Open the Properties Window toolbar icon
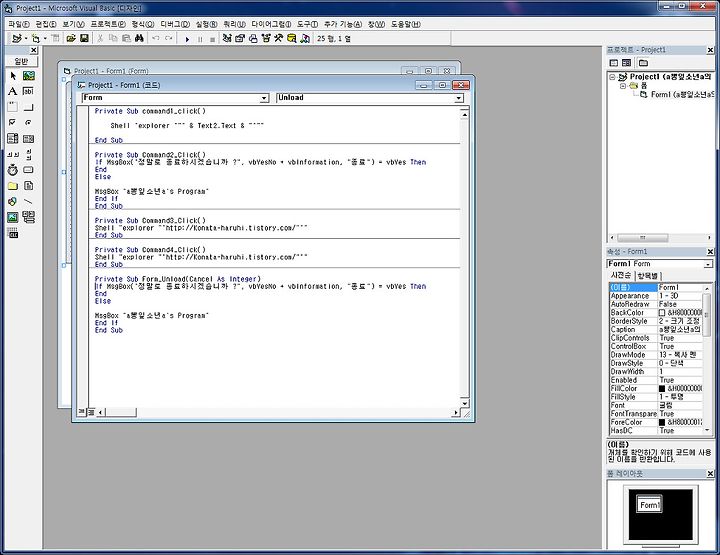The height and width of the screenshot is (555, 720). tap(240, 39)
